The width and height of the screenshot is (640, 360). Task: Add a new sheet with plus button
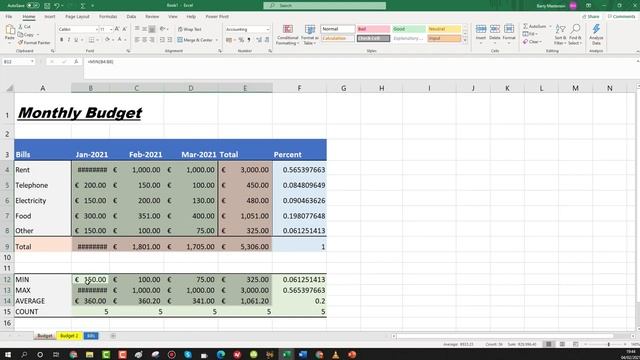click(x=113, y=336)
